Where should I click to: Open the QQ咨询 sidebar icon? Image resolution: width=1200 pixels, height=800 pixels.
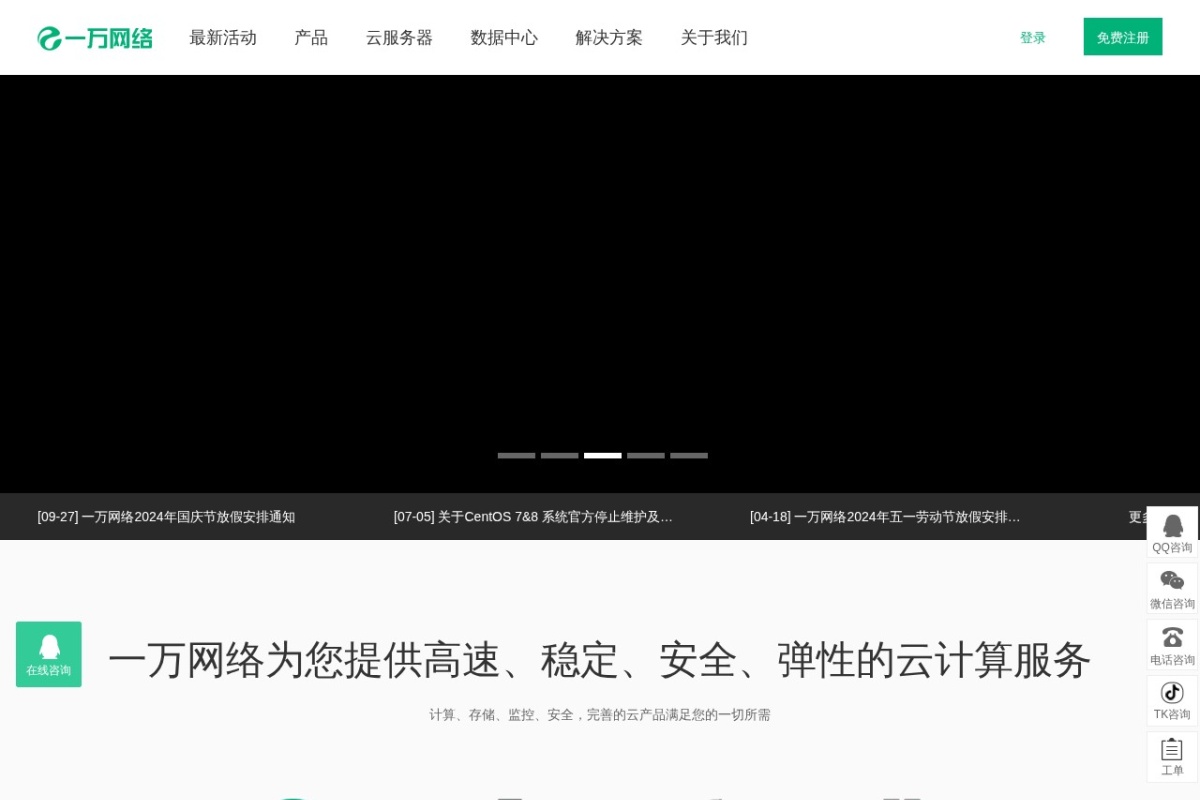pyautogui.click(x=1172, y=533)
